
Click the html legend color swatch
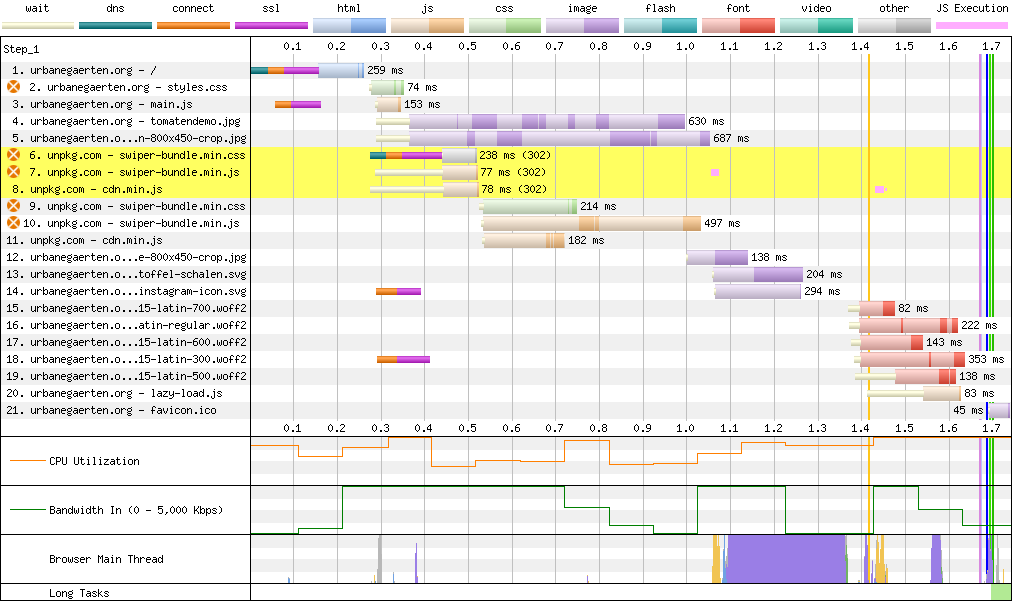pyautogui.click(x=349, y=26)
